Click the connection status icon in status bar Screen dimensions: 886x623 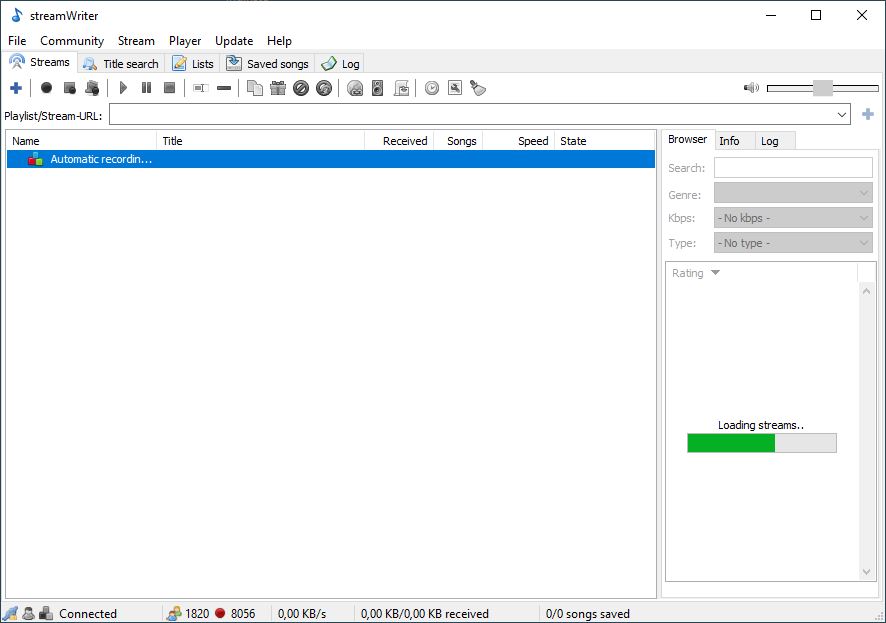coord(10,613)
